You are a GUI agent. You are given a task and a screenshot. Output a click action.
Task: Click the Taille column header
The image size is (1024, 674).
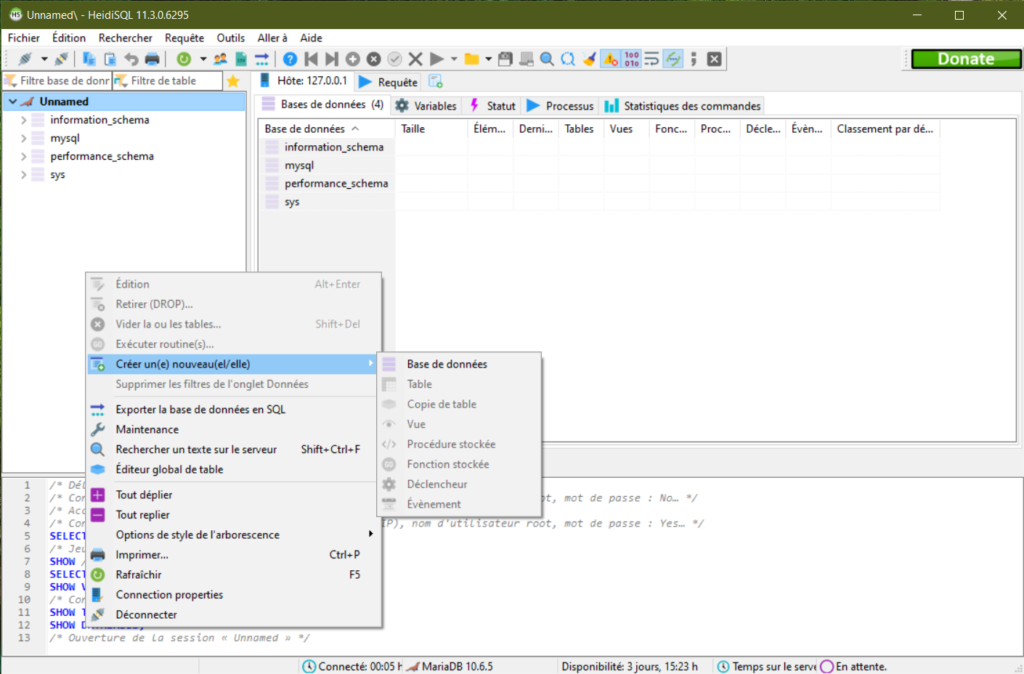click(431, 129)
